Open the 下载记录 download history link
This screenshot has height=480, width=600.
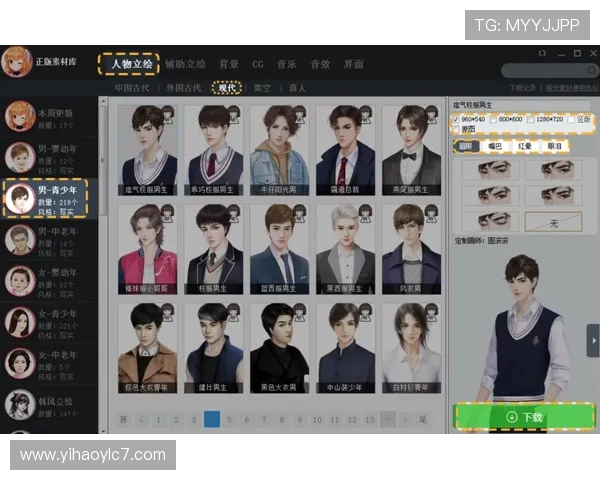click(522, 88)
